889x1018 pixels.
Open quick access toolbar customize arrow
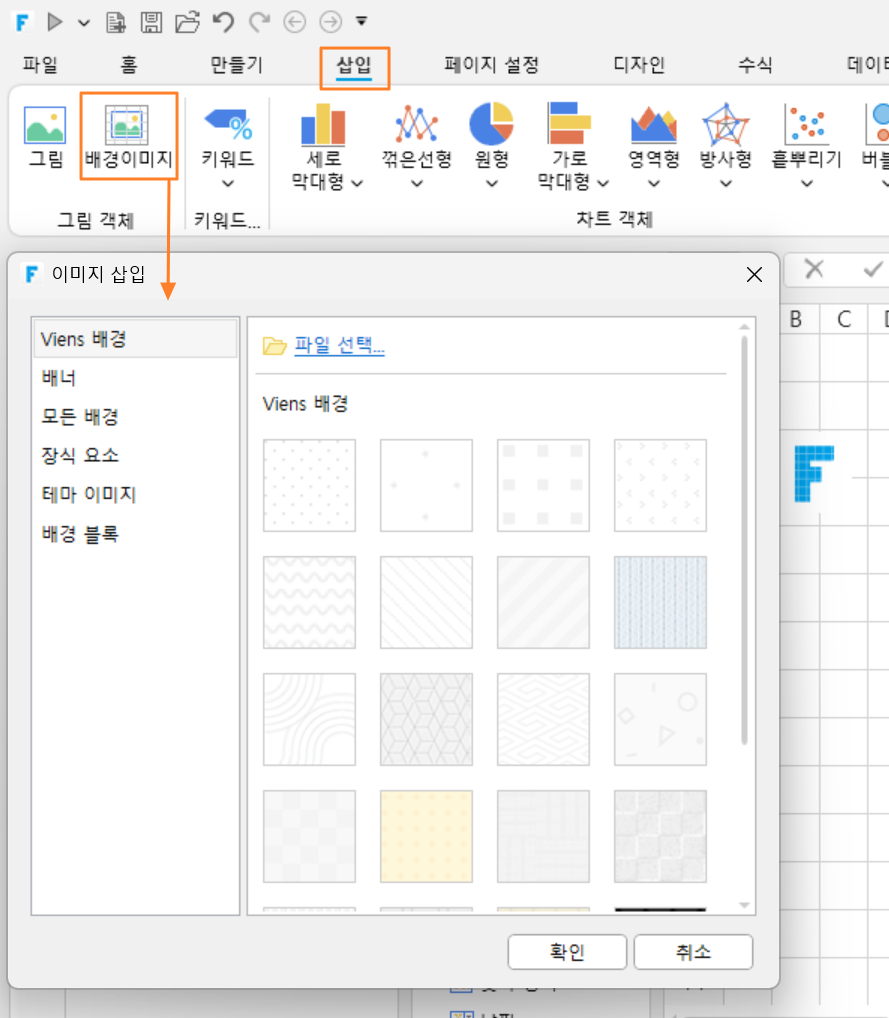tap(362, 21)
